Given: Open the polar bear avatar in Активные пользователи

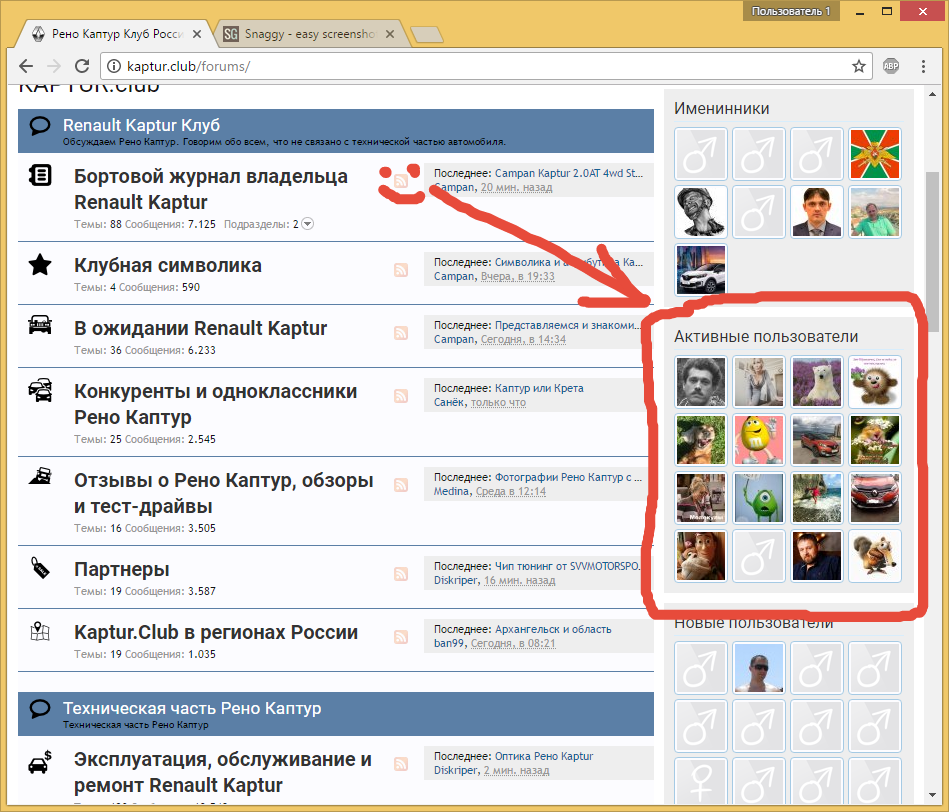Looking at the screenshot, I should click(x=816, y=382).
